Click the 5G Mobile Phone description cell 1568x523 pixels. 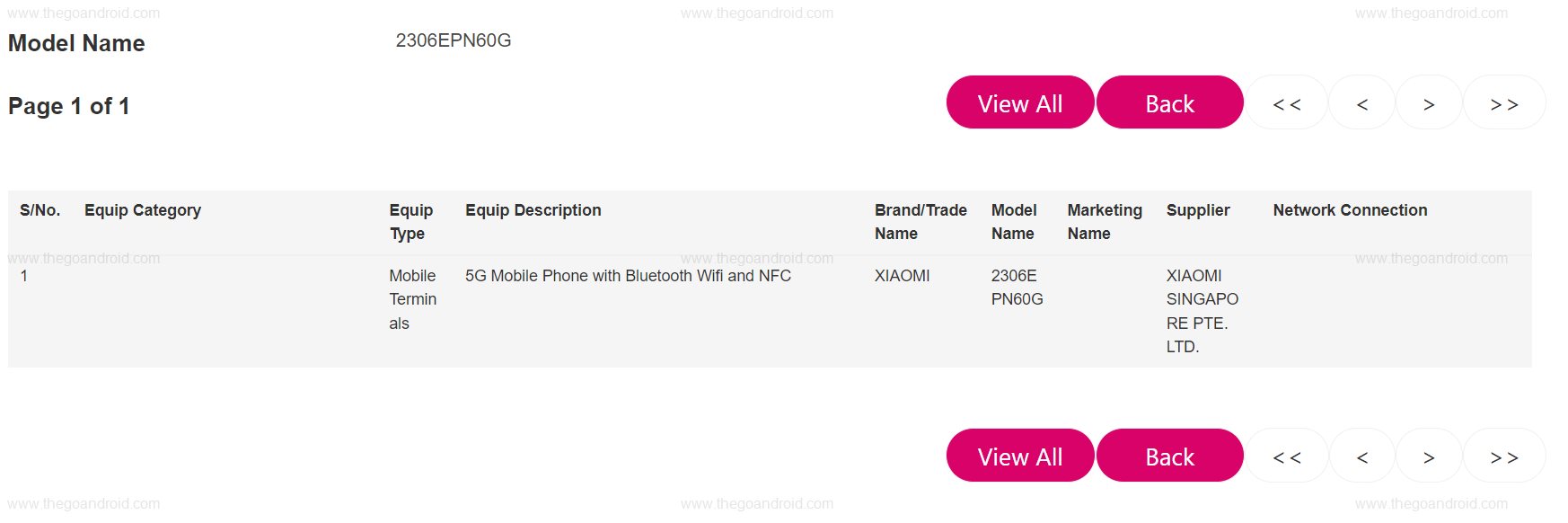point(628,276)
